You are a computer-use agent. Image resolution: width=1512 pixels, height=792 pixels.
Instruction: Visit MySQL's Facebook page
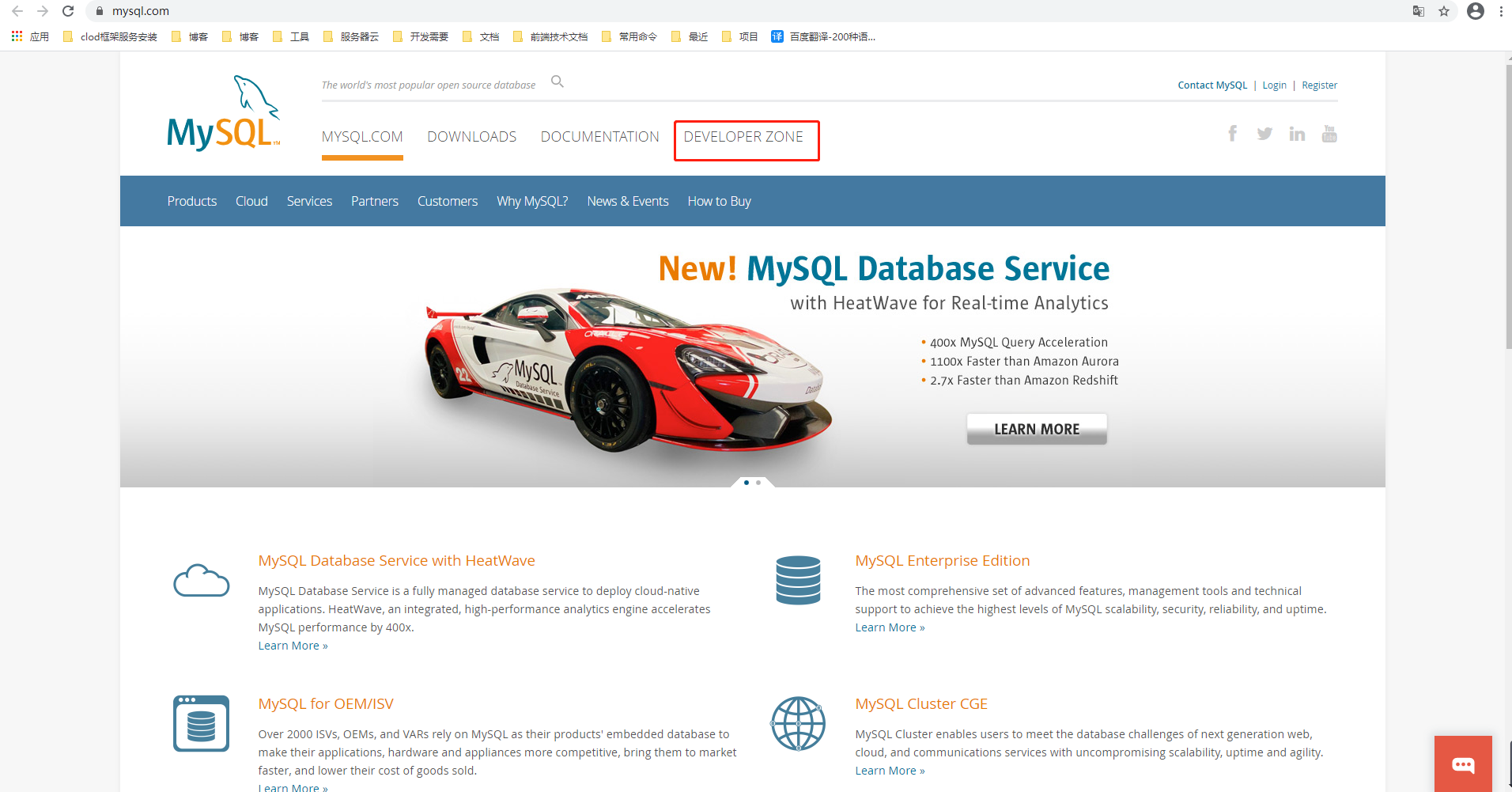[x=1232, y=133]
